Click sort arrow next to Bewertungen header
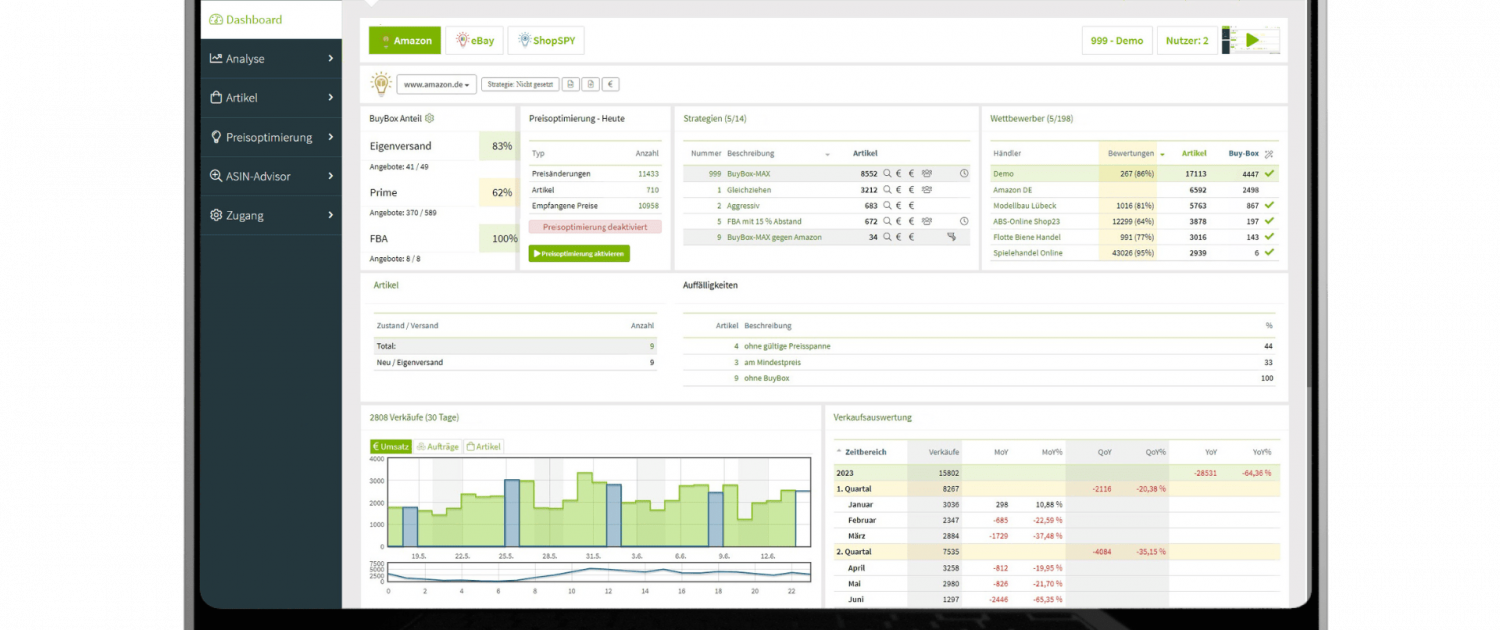 point(1162,154)
